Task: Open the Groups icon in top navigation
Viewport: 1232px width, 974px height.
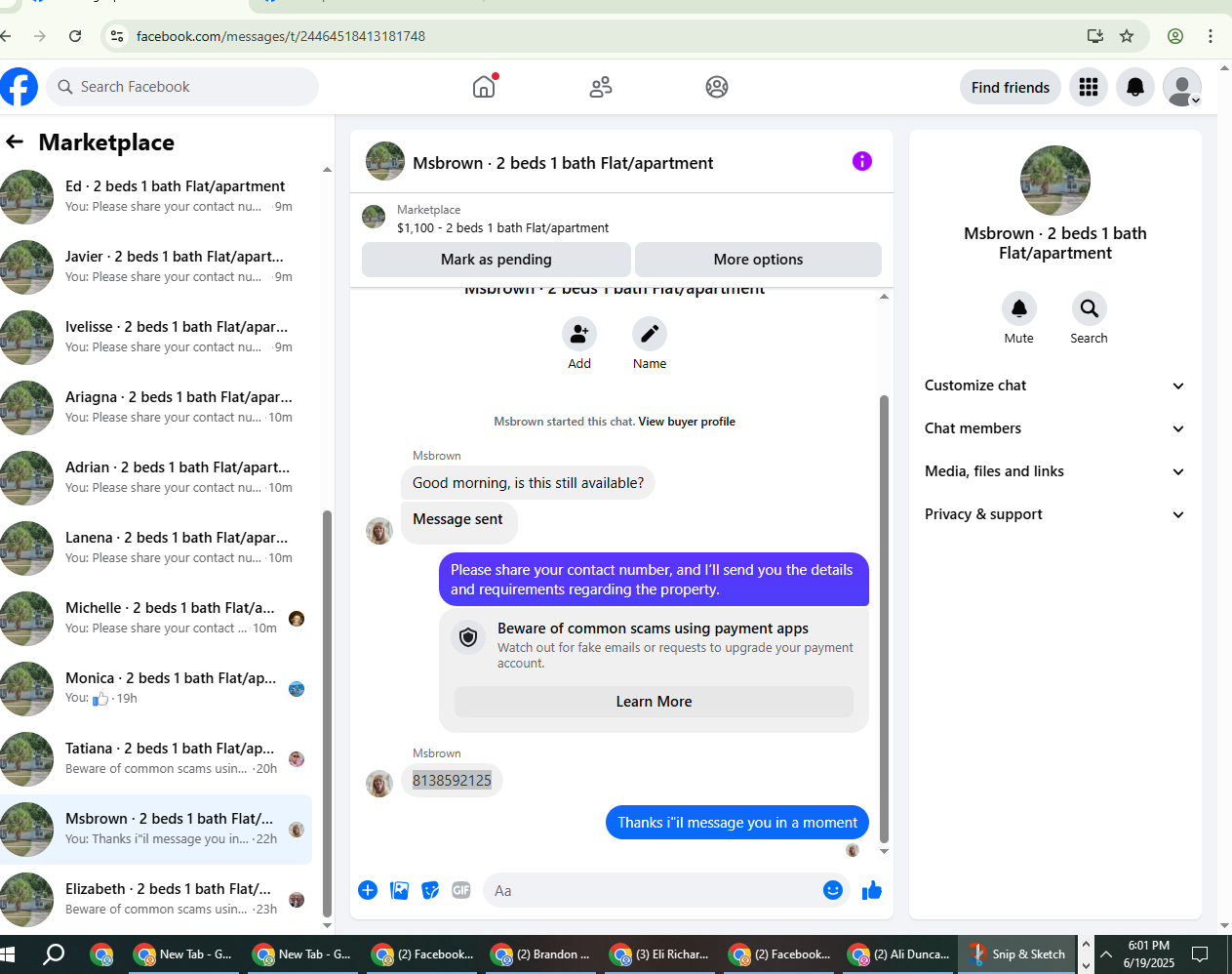Action: (717, 87)
